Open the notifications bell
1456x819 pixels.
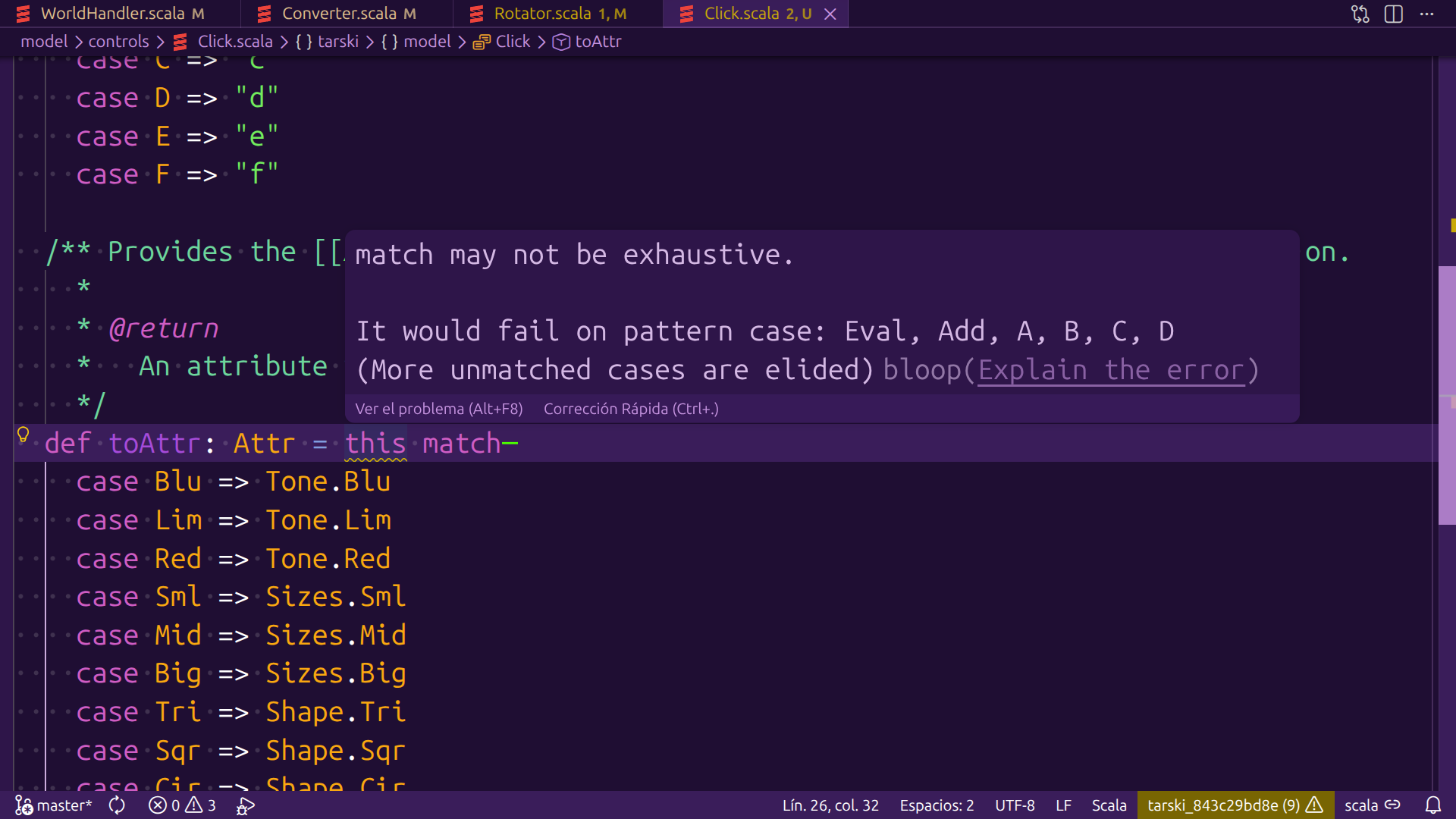(x=1432, y=805)
